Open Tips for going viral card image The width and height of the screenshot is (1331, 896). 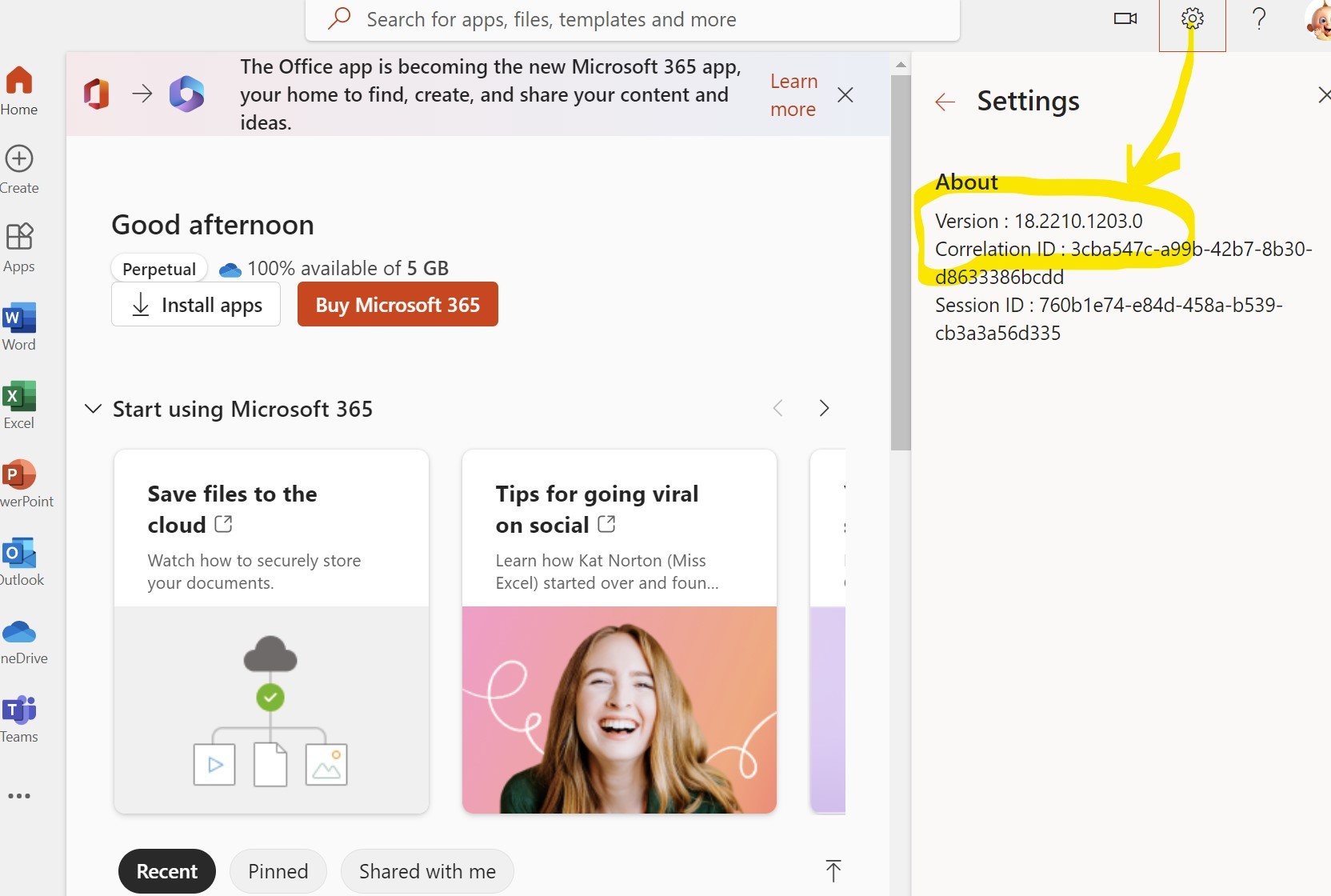coord(619,710)
